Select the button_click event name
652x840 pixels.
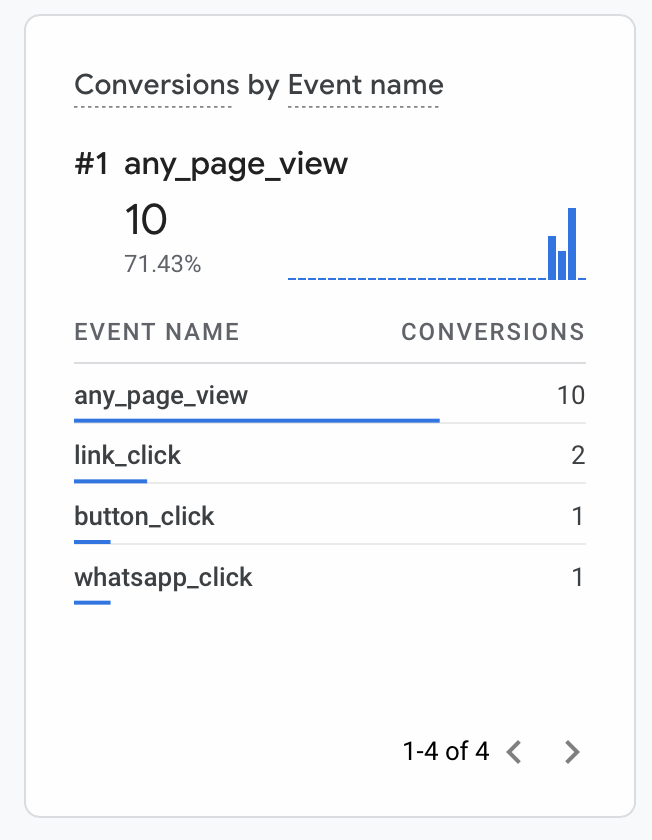(144, 517)
